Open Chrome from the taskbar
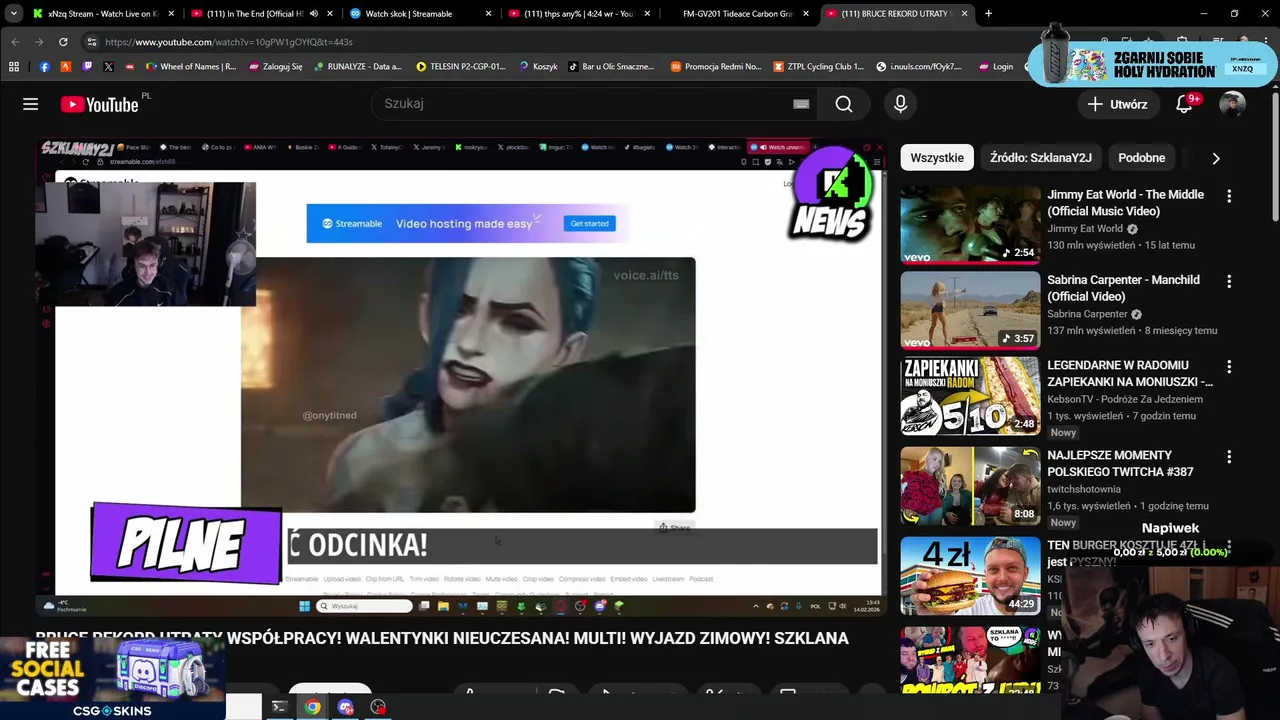This screenshot has height=720, width=1280. tap(313, 707)
